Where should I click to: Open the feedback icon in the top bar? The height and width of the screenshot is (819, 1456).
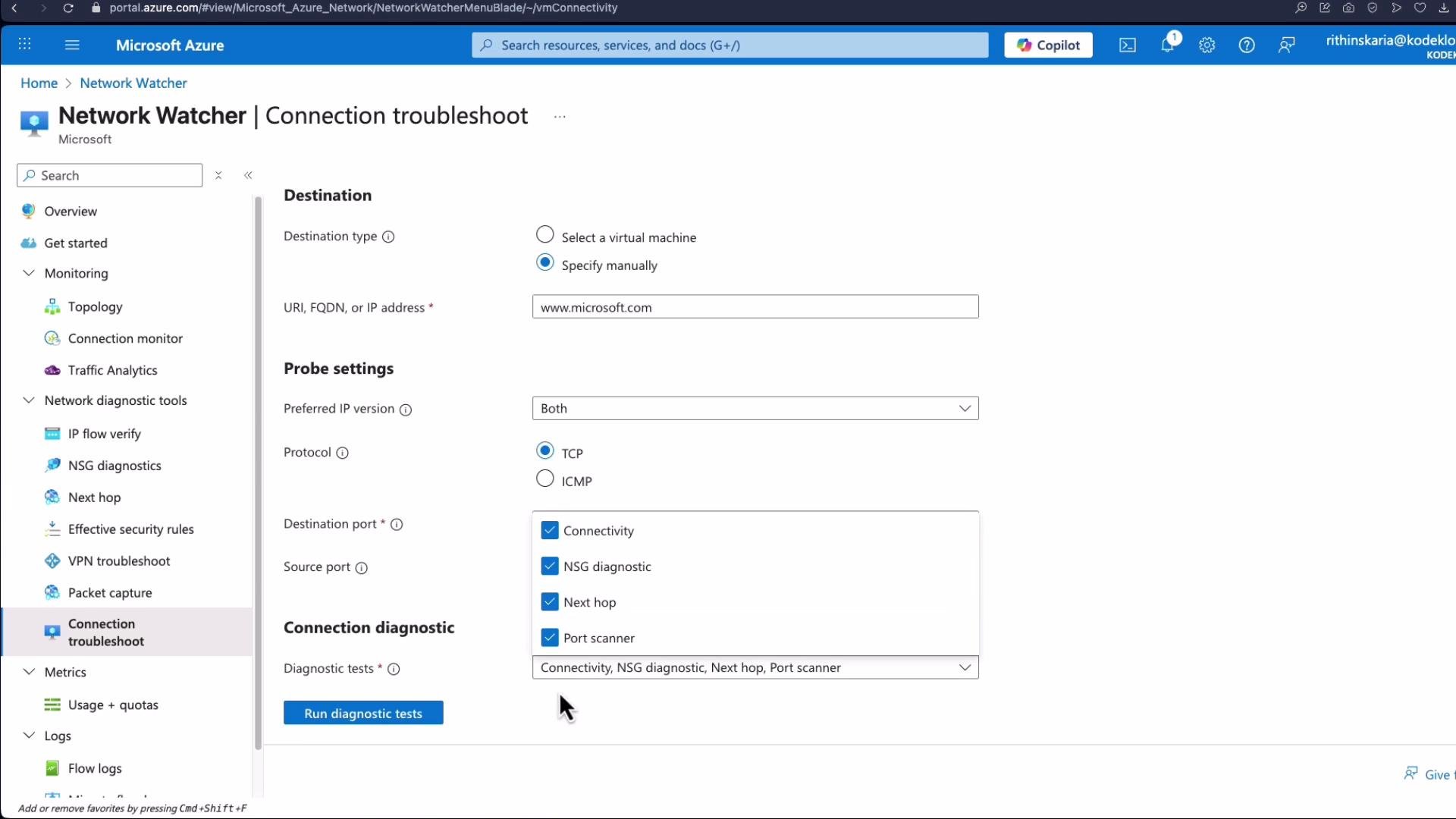1287,45
